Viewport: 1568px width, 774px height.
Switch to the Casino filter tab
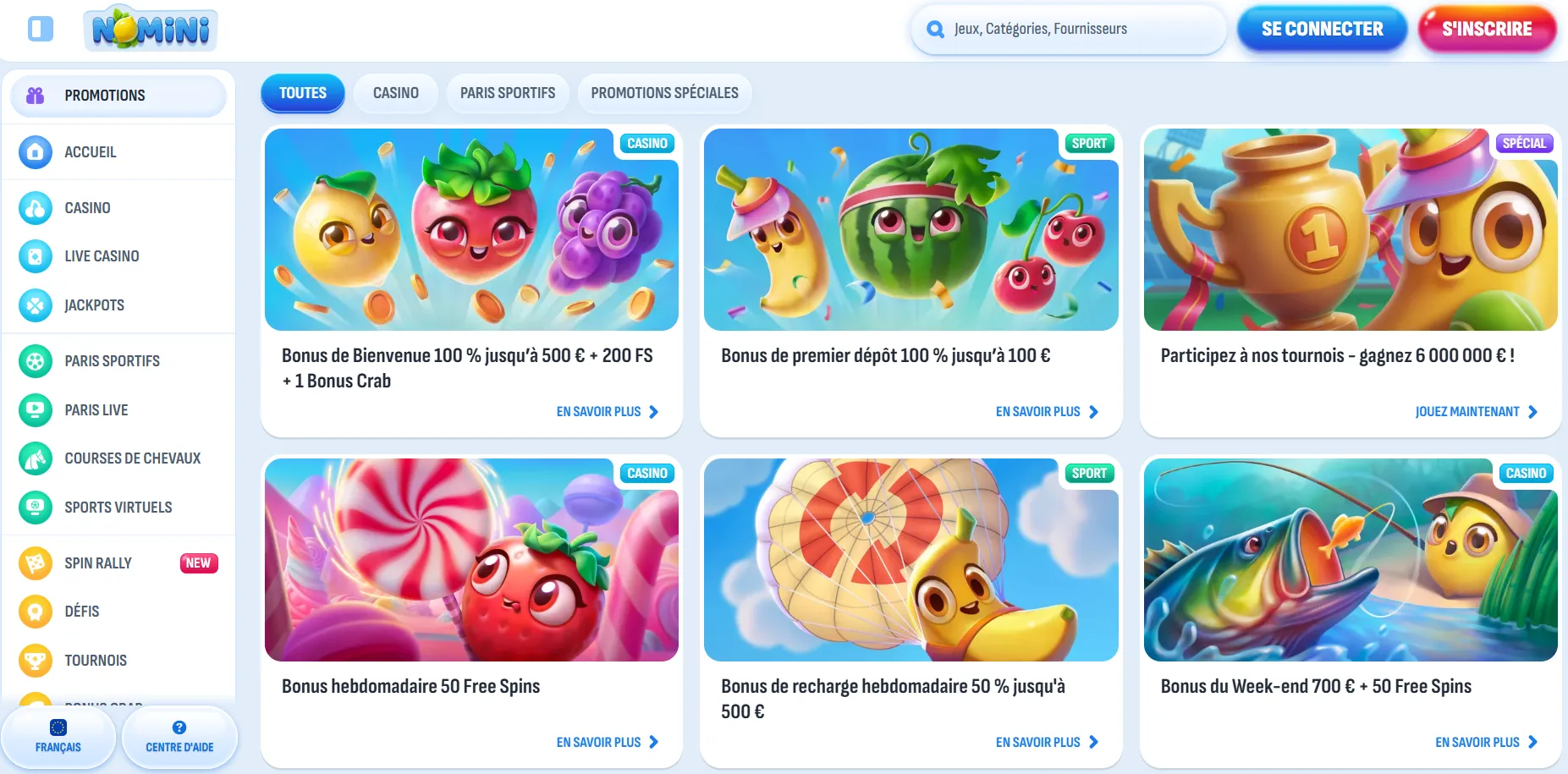point(395,93)
